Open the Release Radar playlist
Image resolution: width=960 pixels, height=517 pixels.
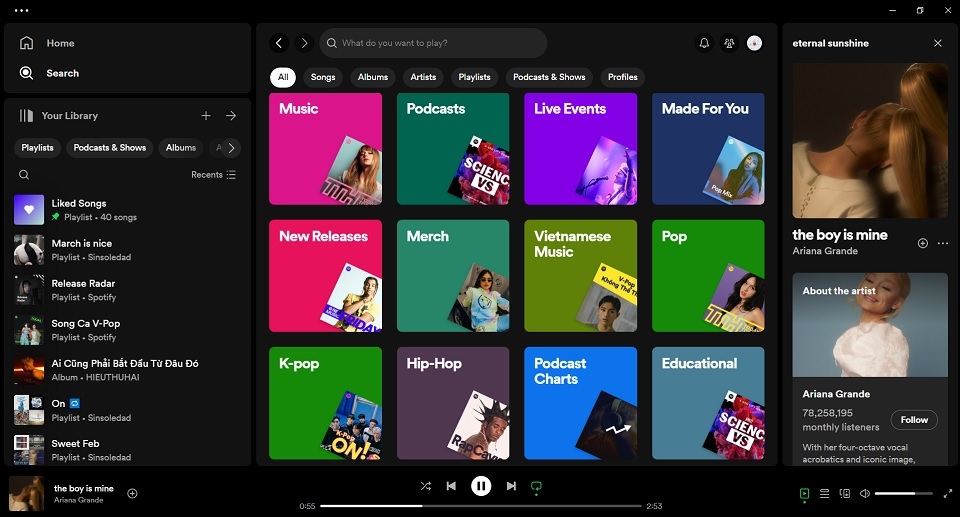(127, 290)
